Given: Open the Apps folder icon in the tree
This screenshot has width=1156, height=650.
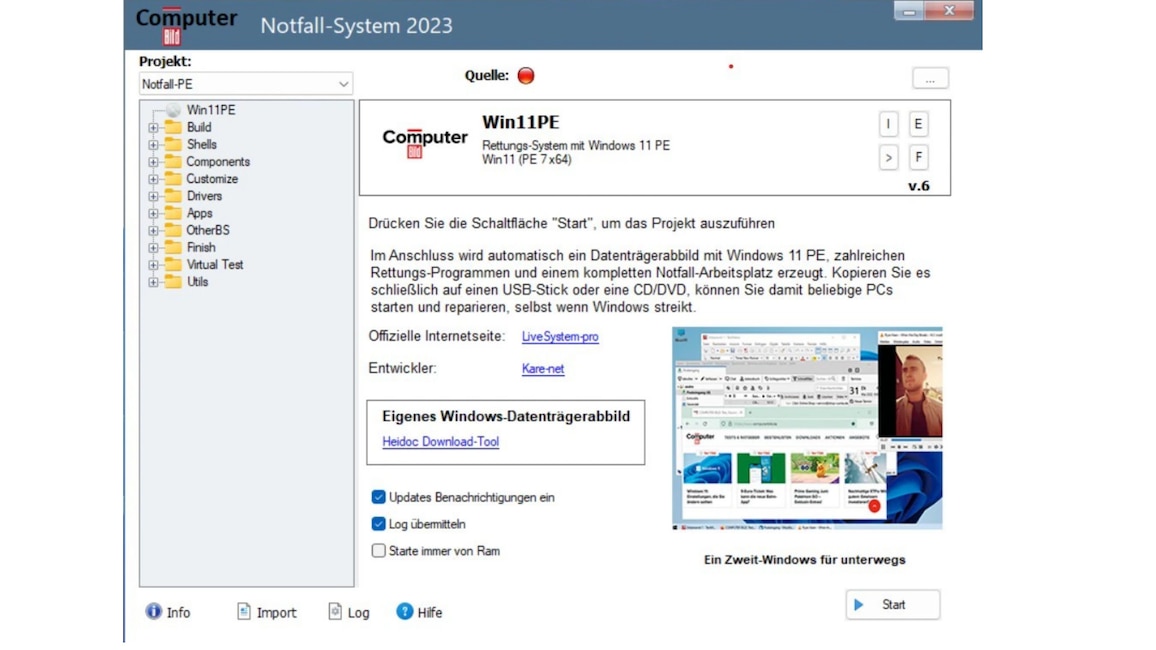Looking at the screenshot, I should click(x=174, y=212).
